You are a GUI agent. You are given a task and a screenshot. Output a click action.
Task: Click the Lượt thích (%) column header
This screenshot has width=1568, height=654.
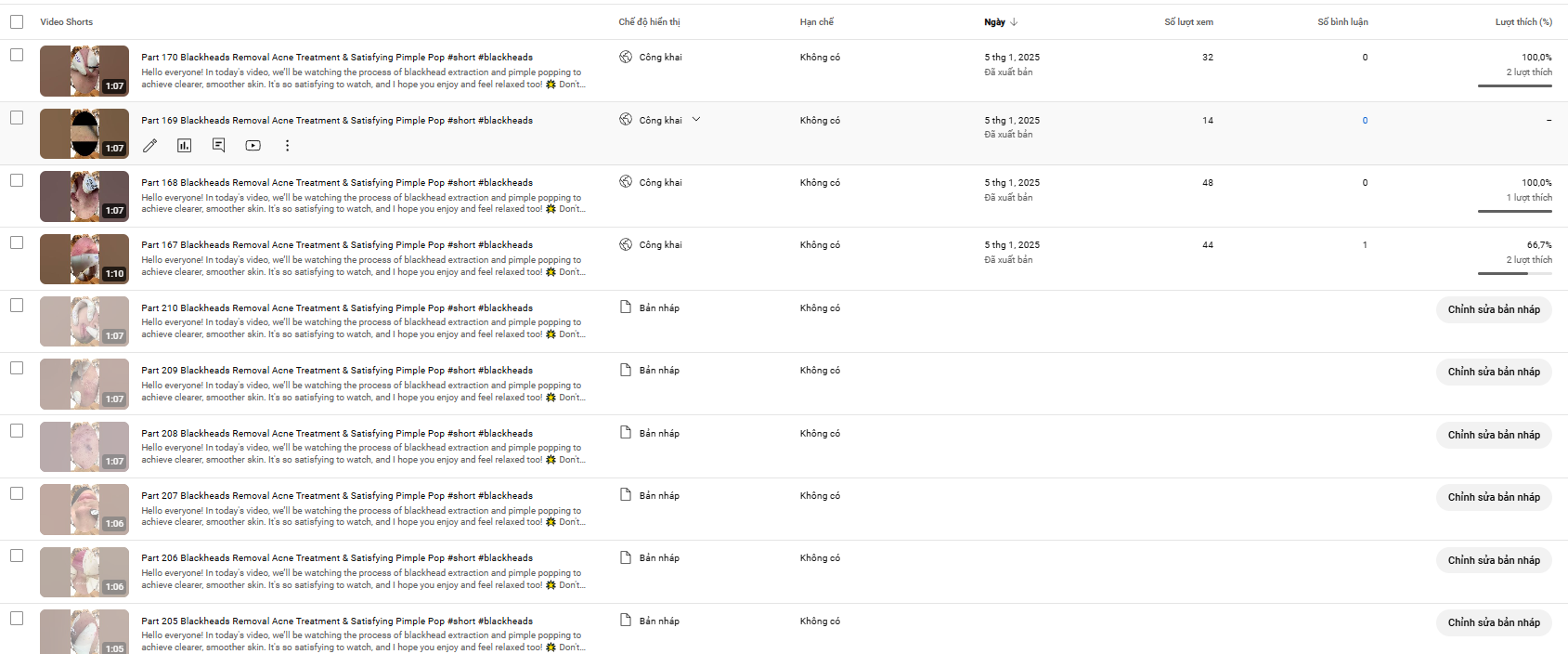(1523, 22)
